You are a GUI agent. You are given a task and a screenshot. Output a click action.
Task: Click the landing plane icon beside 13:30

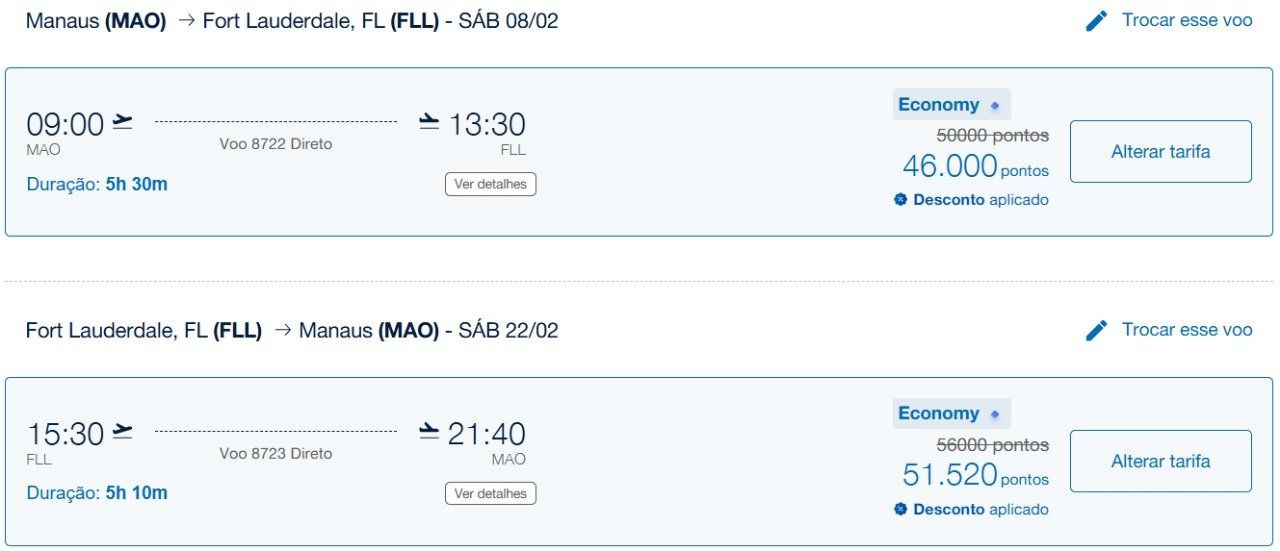(x=429, y=122)
